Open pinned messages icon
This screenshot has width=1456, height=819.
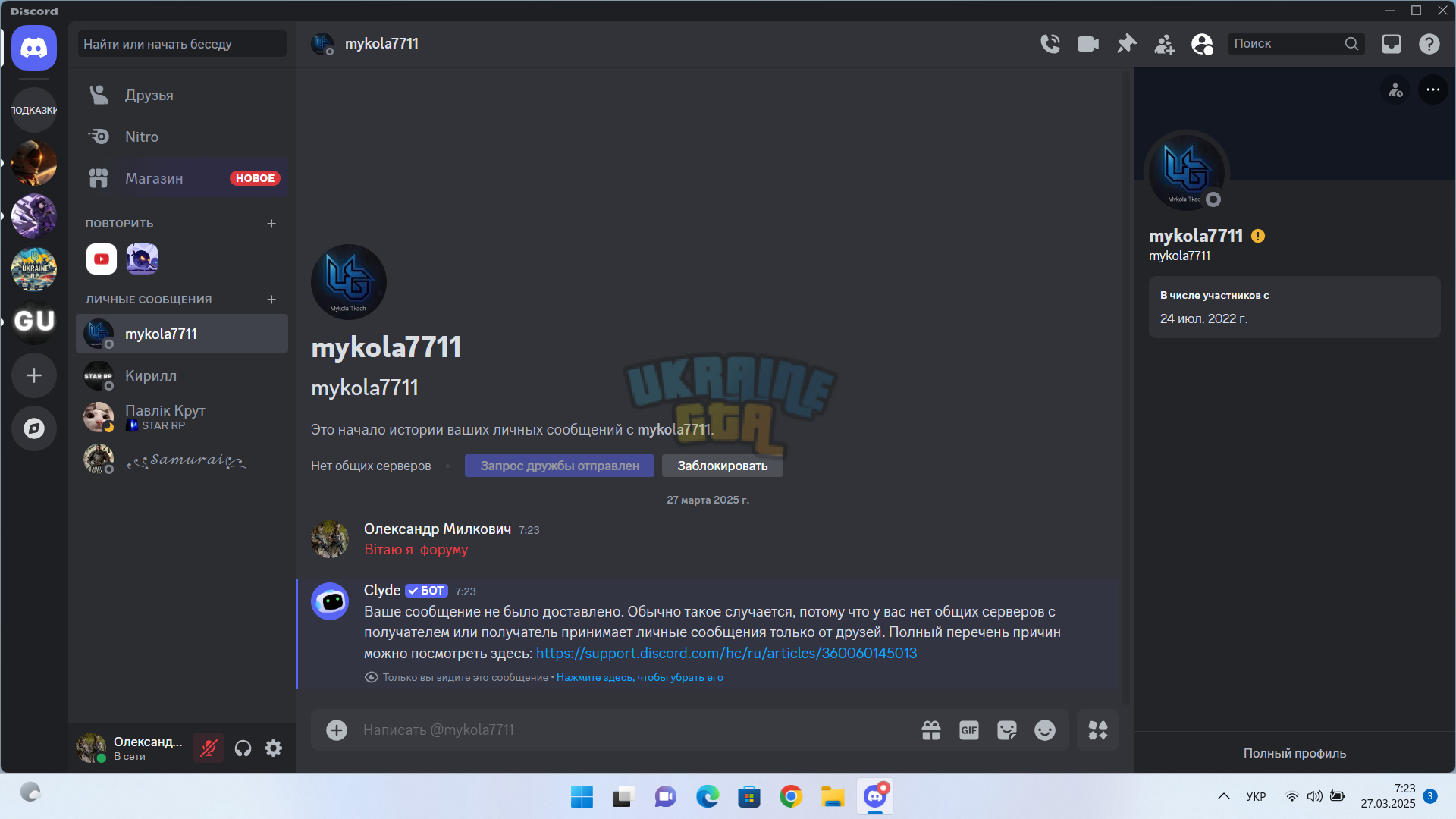[x=1126, y=44]
